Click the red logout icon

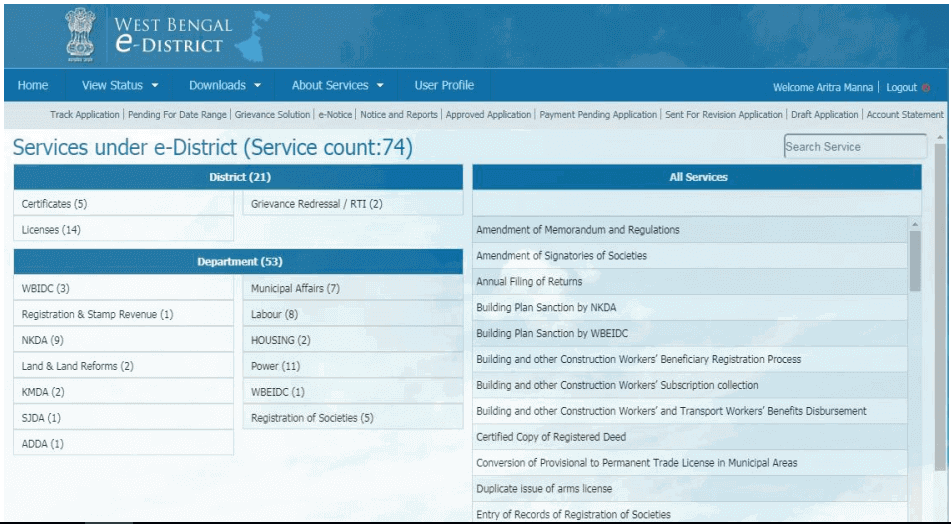926,87
